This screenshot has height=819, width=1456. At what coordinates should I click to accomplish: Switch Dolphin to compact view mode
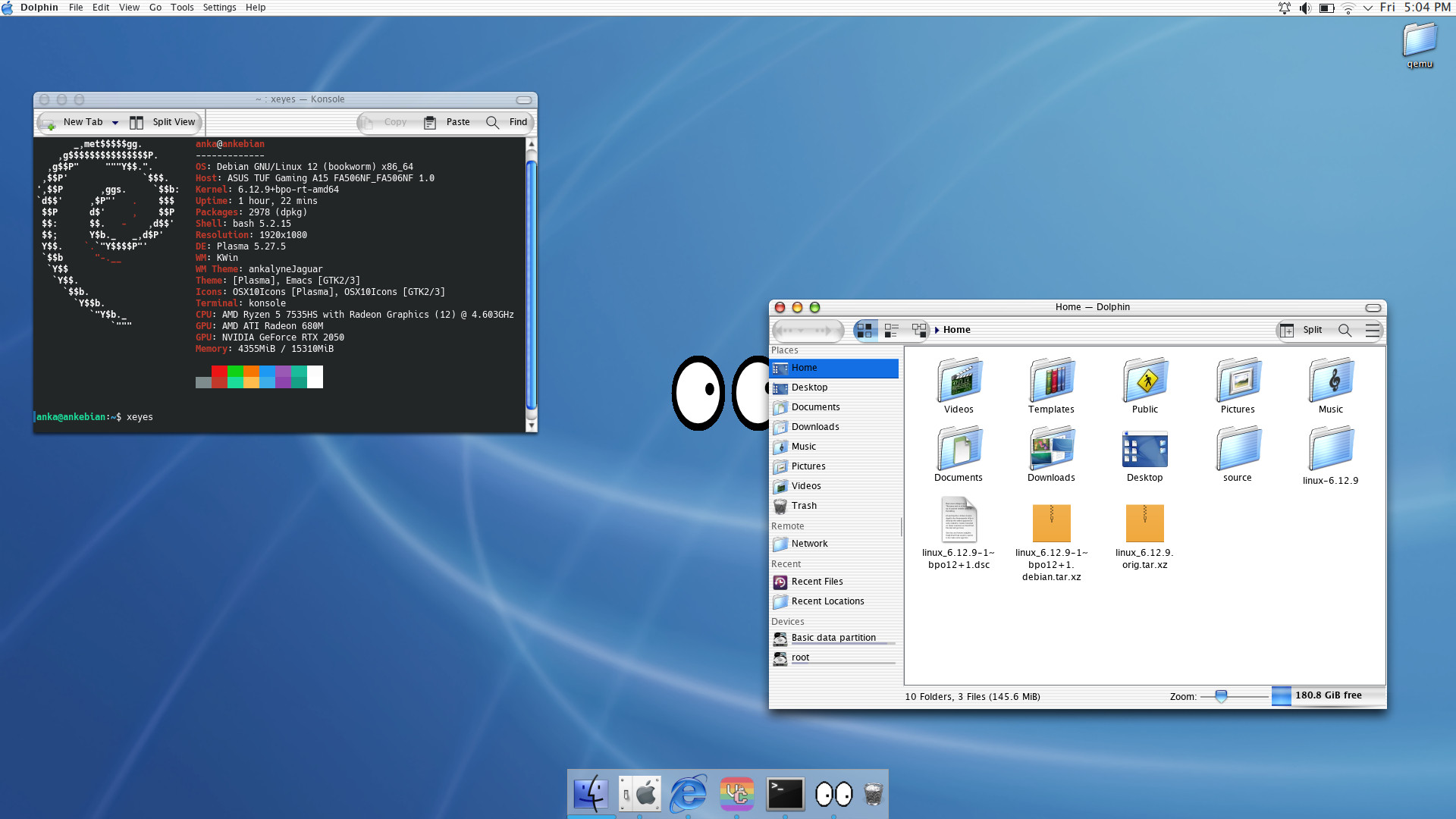pos(892,331)
